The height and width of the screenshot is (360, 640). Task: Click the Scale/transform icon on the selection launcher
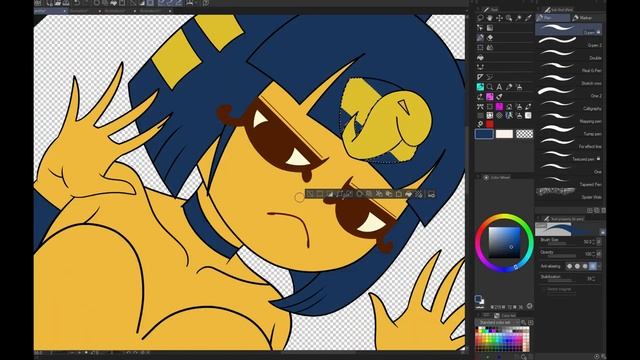pyautogui.click(x=399, y=194)
